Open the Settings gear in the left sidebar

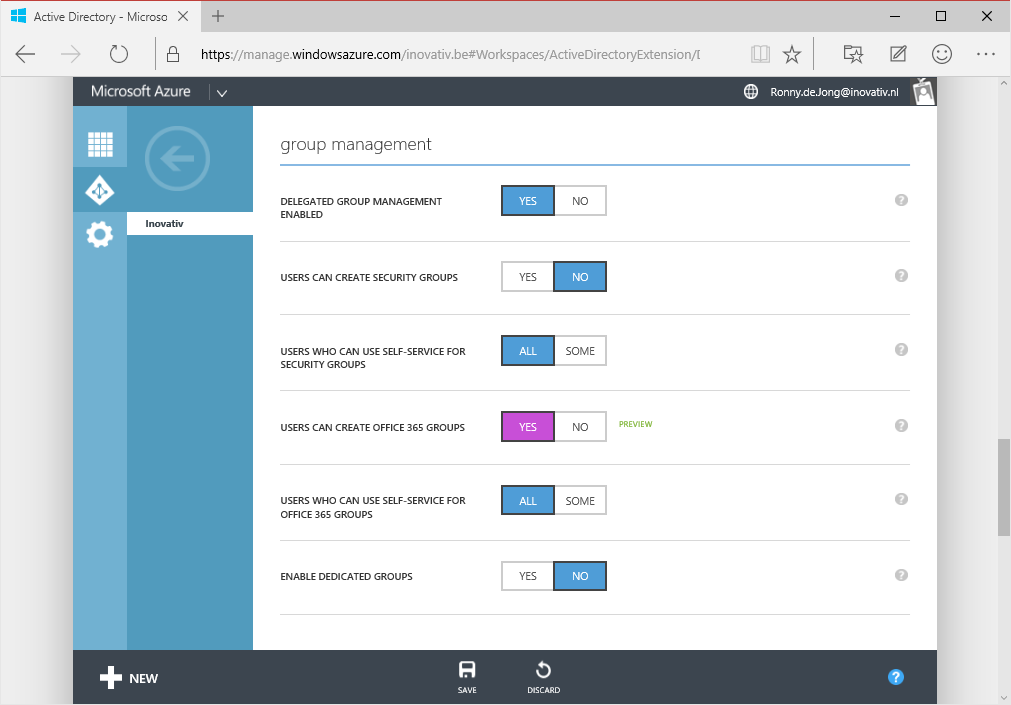tap(99, 234)
